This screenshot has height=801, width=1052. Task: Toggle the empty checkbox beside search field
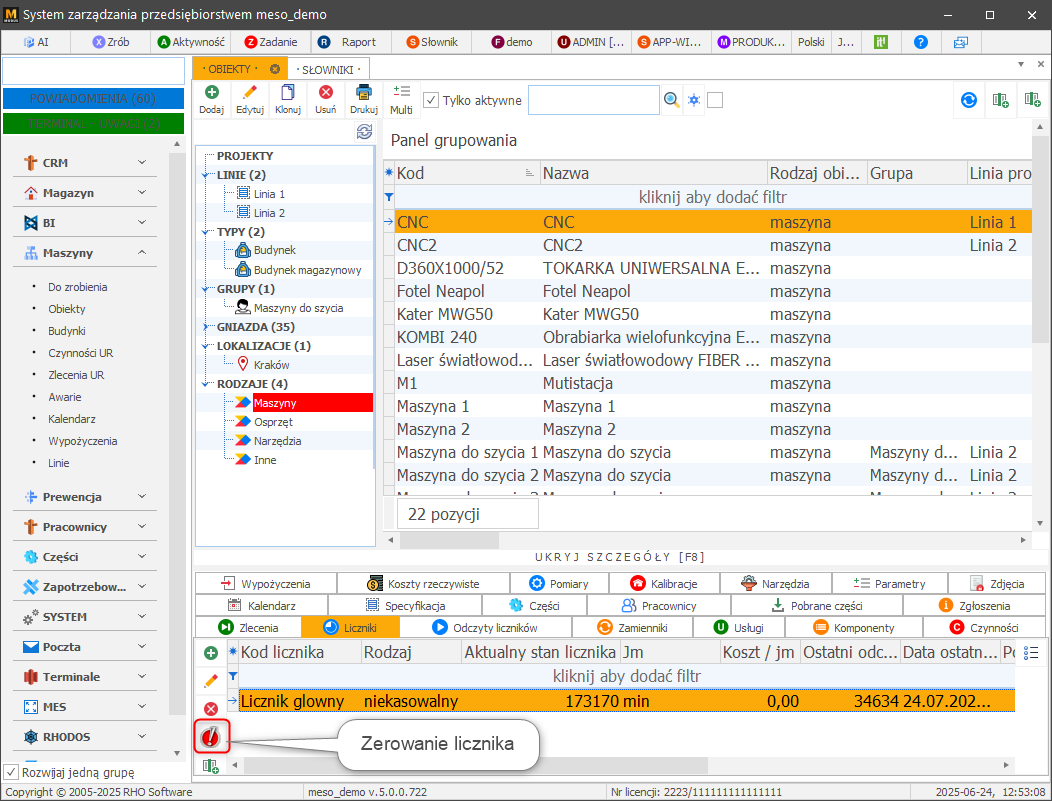click(715, 100)
